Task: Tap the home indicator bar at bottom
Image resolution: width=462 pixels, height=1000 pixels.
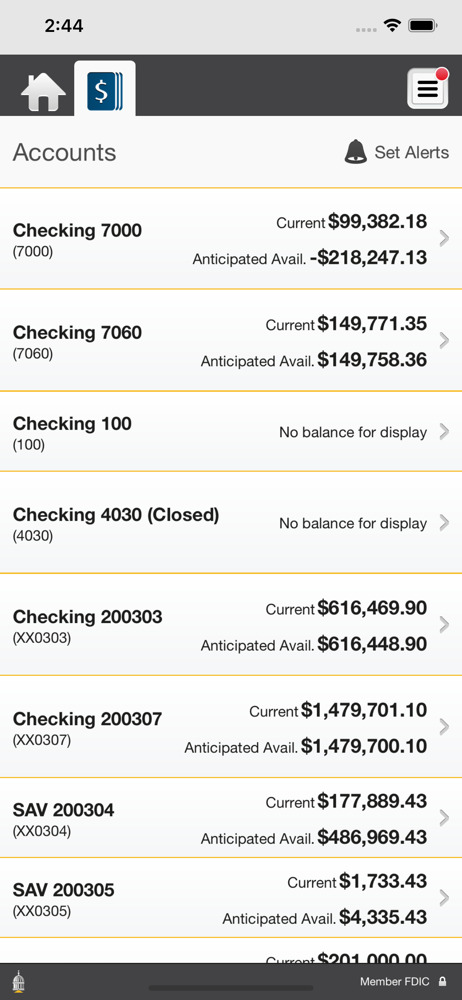Action: [231, 989]
